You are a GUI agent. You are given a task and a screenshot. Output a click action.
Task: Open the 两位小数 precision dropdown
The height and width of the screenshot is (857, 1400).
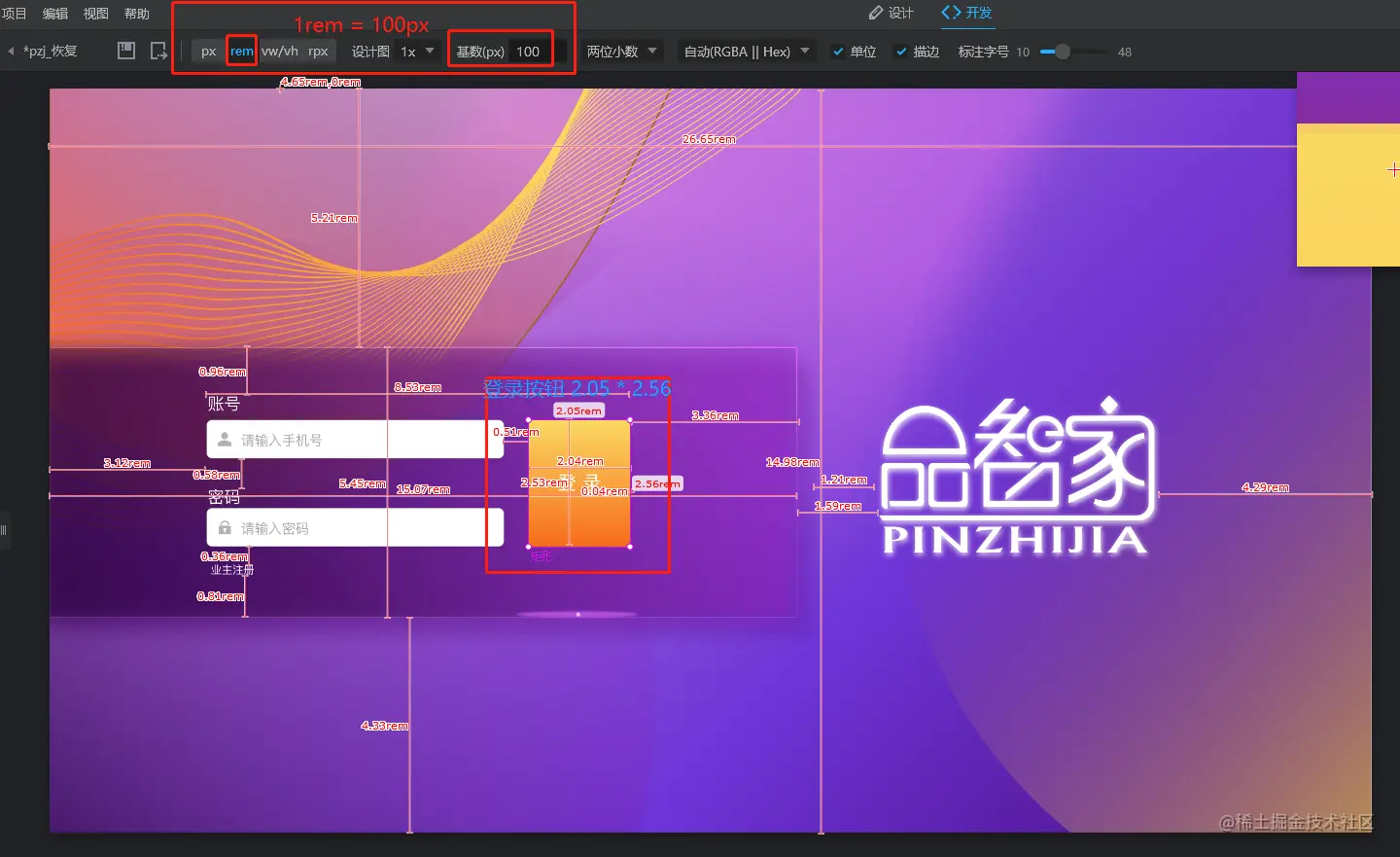622,52
